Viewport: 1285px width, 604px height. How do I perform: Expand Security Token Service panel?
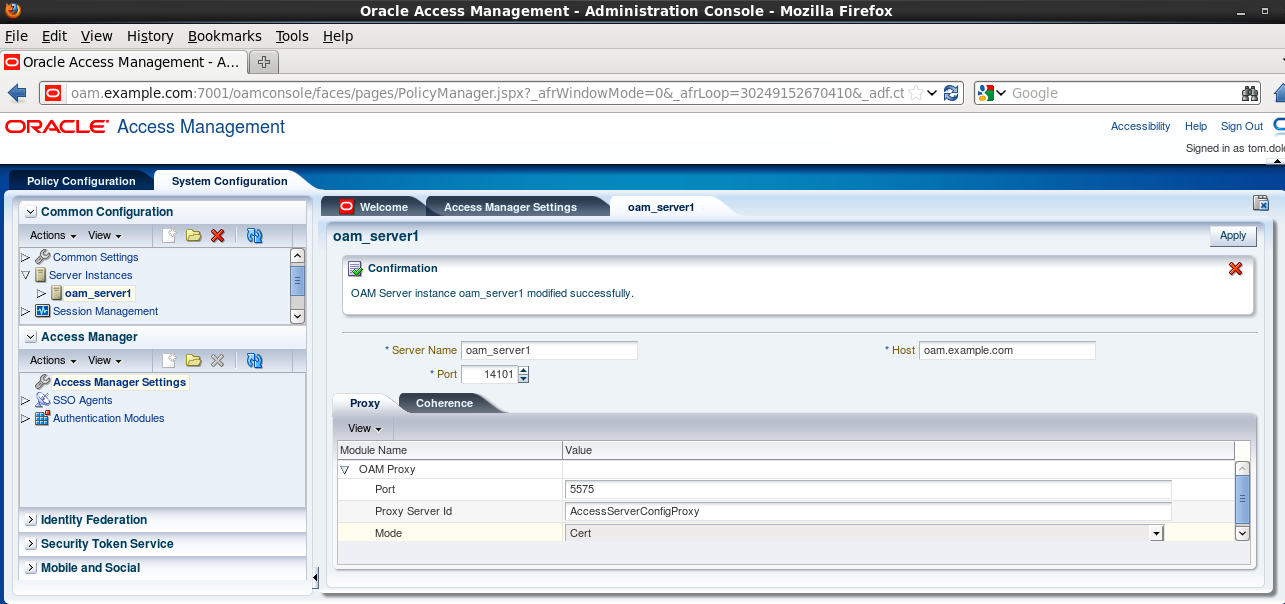tap(31, 544)
